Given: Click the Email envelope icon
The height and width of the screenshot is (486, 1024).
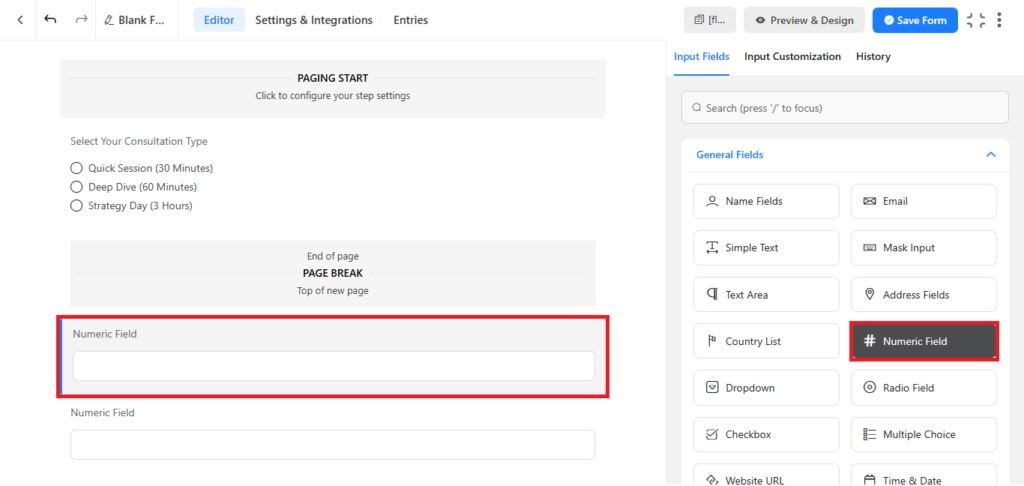Looking at the screenshot, I should coord(869,201).
